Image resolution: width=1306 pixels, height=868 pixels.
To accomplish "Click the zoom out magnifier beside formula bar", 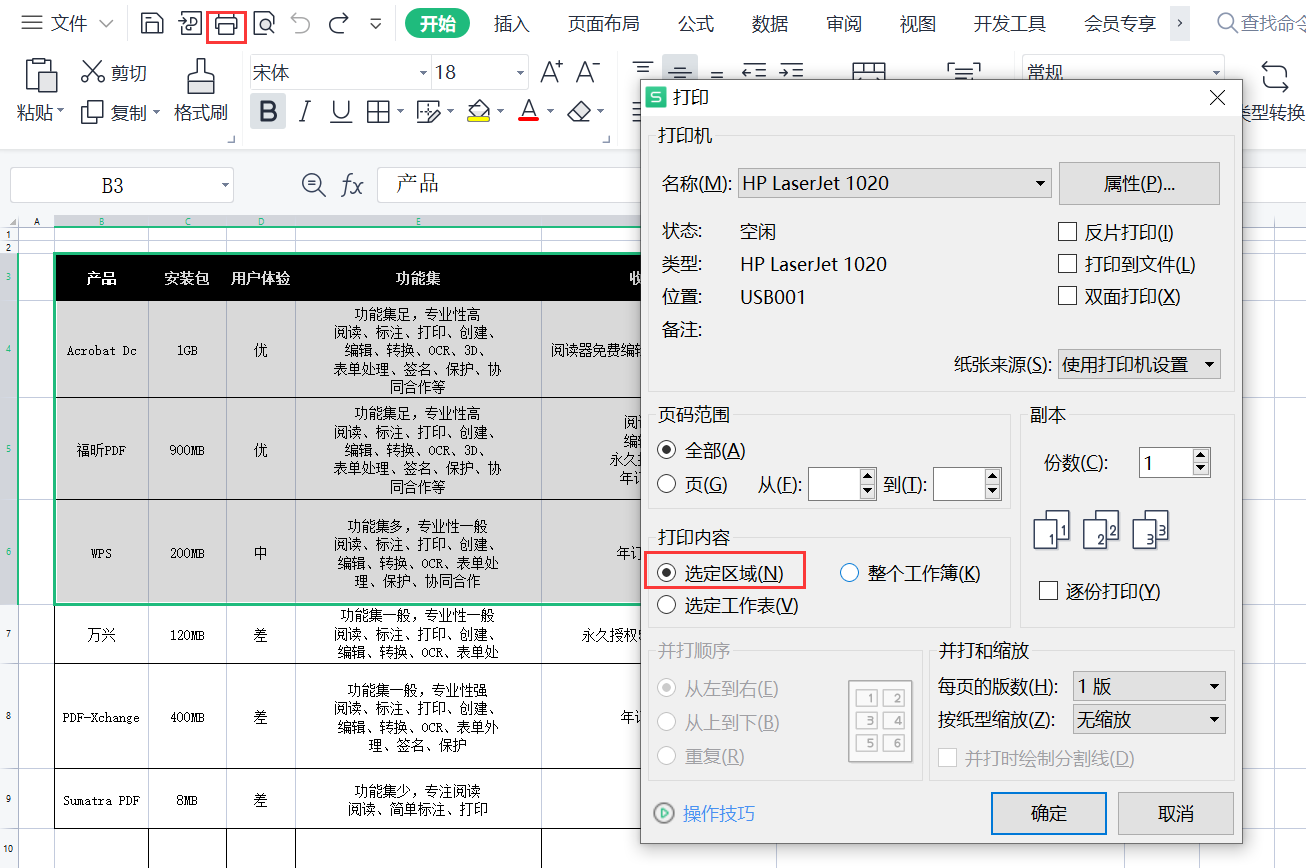I will [314, 185].
